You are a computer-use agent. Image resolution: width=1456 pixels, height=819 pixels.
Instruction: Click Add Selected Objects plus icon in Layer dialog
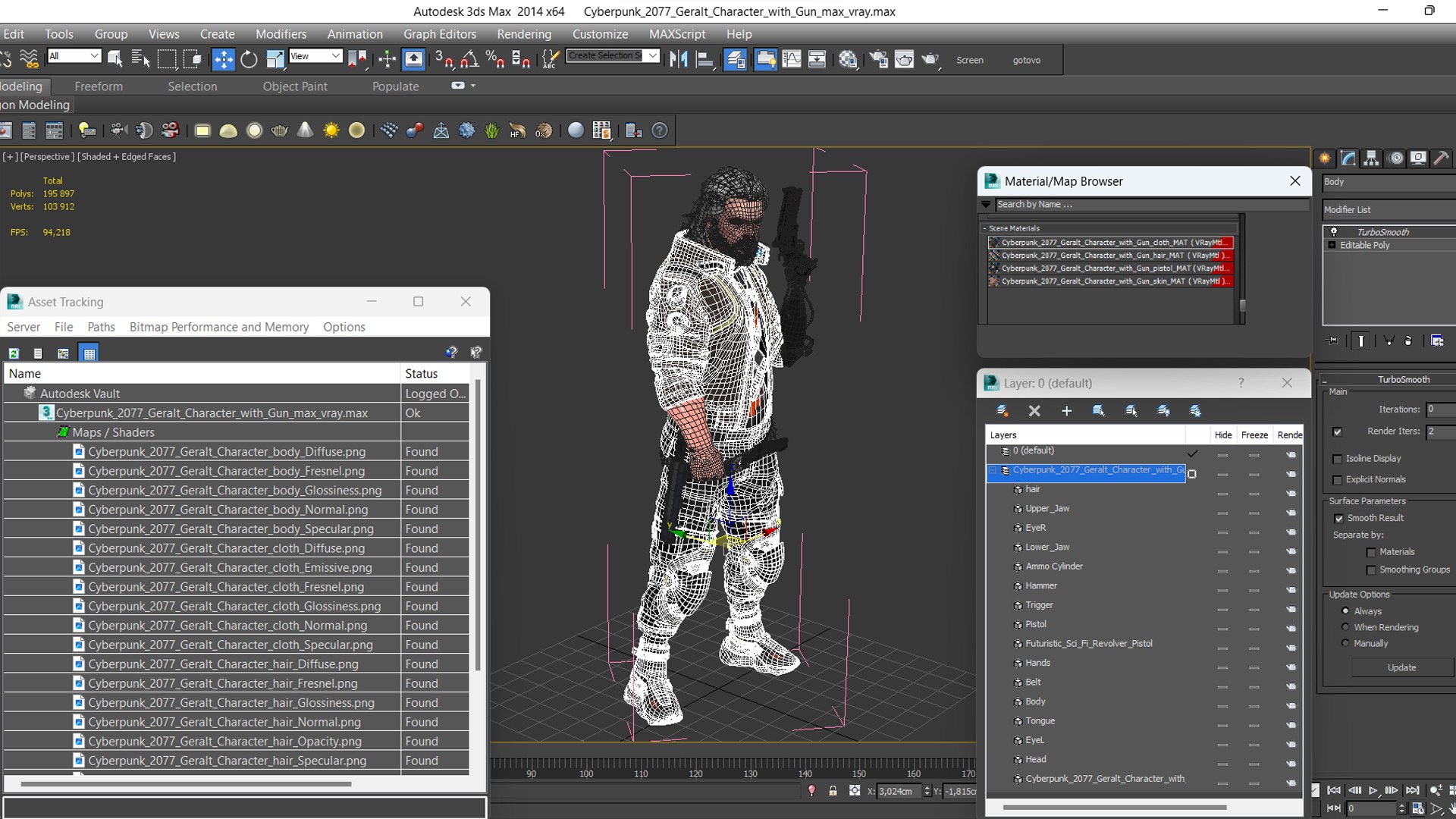[x=1066, y=410]
